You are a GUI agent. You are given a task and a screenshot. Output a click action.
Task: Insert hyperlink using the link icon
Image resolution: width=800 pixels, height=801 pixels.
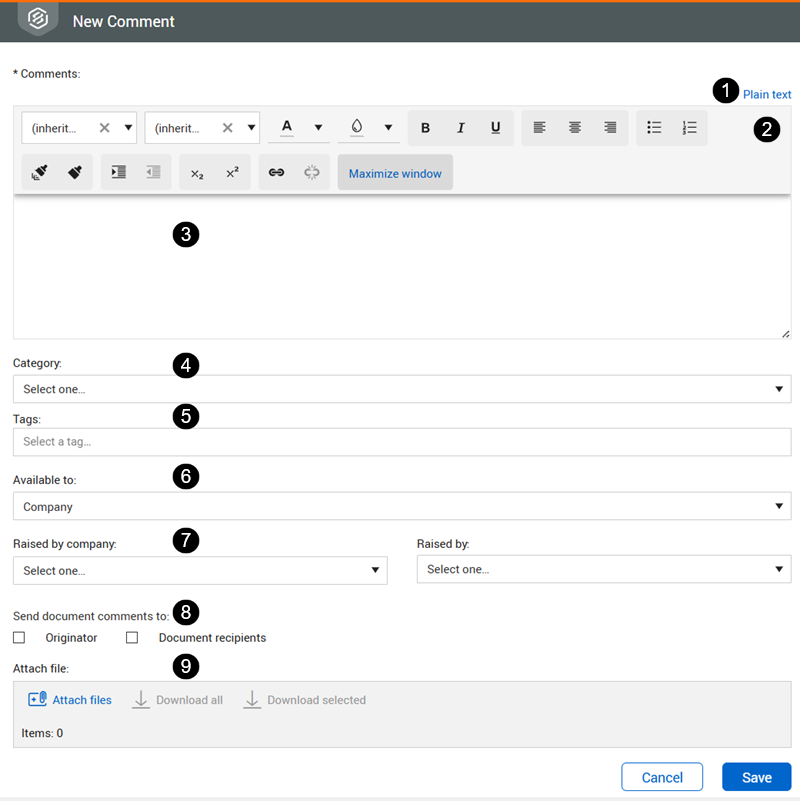[277, 173]
